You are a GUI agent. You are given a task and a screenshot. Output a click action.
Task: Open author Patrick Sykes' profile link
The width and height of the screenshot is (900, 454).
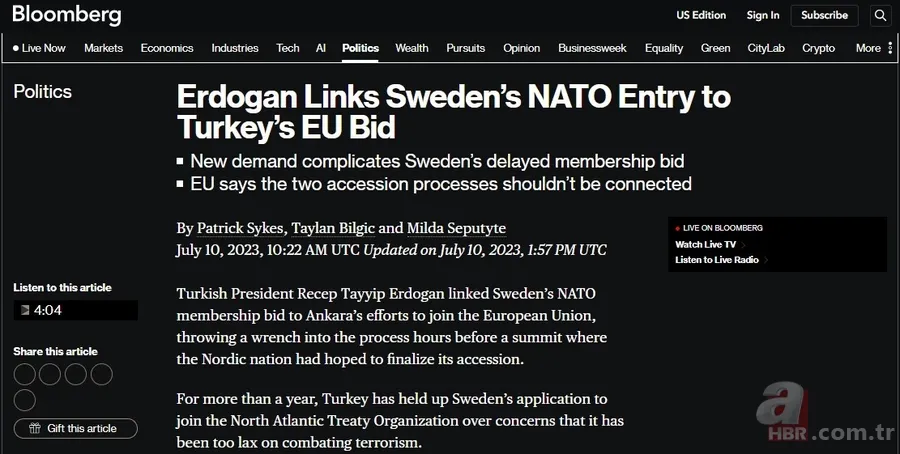(x=239, y=228)
